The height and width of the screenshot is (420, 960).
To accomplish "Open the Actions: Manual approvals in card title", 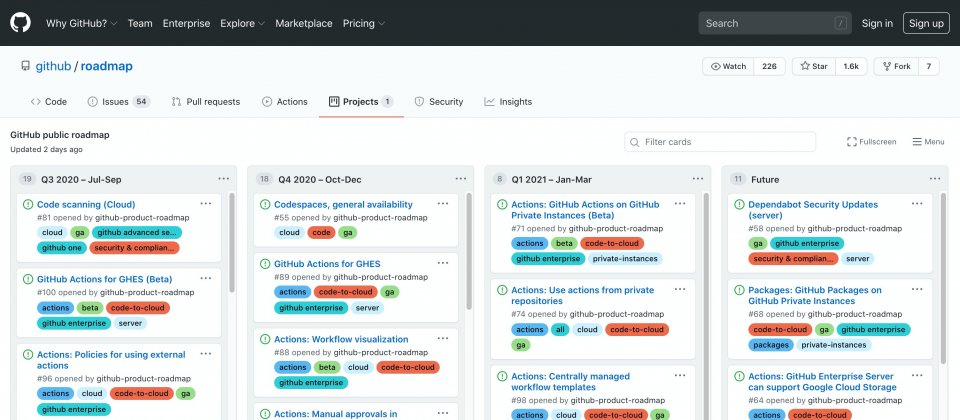I will tap(336, 414).
